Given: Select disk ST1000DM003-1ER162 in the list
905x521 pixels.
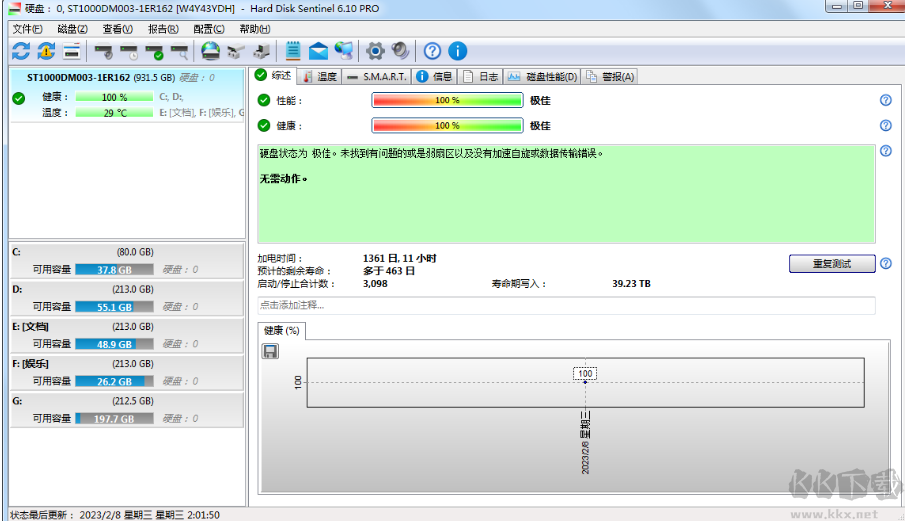Looking at the screenshot, I should (x=127, y=95).
